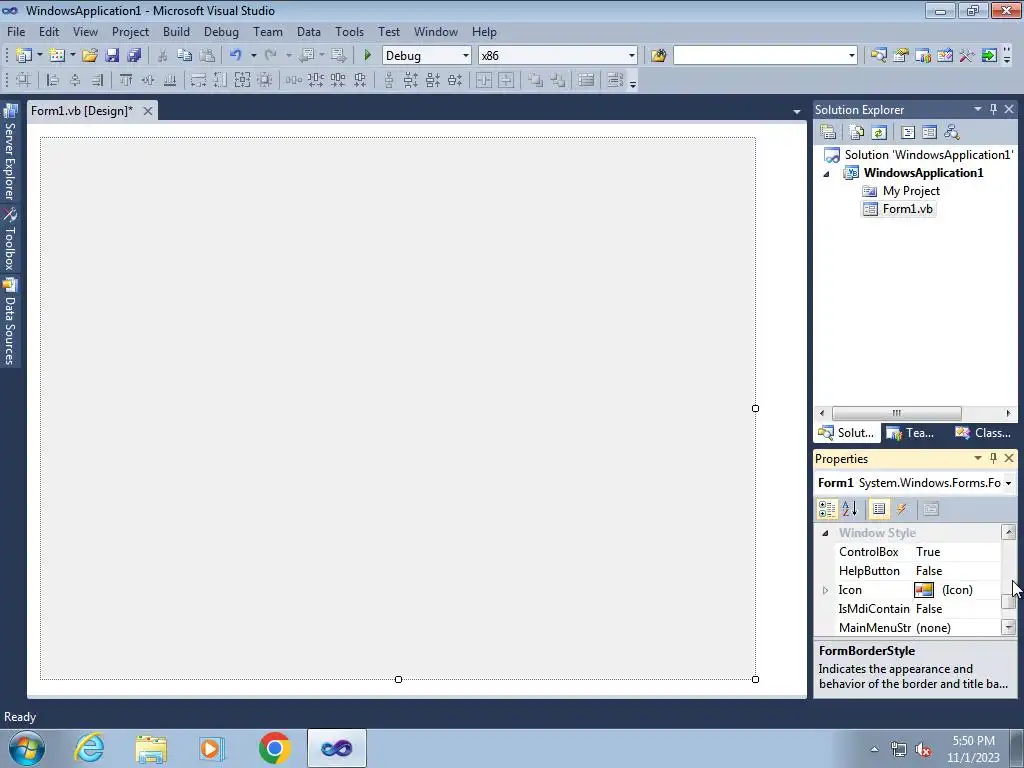Switch to the Class View tab
Screen dimensions: 1024x768
(983, 432)
